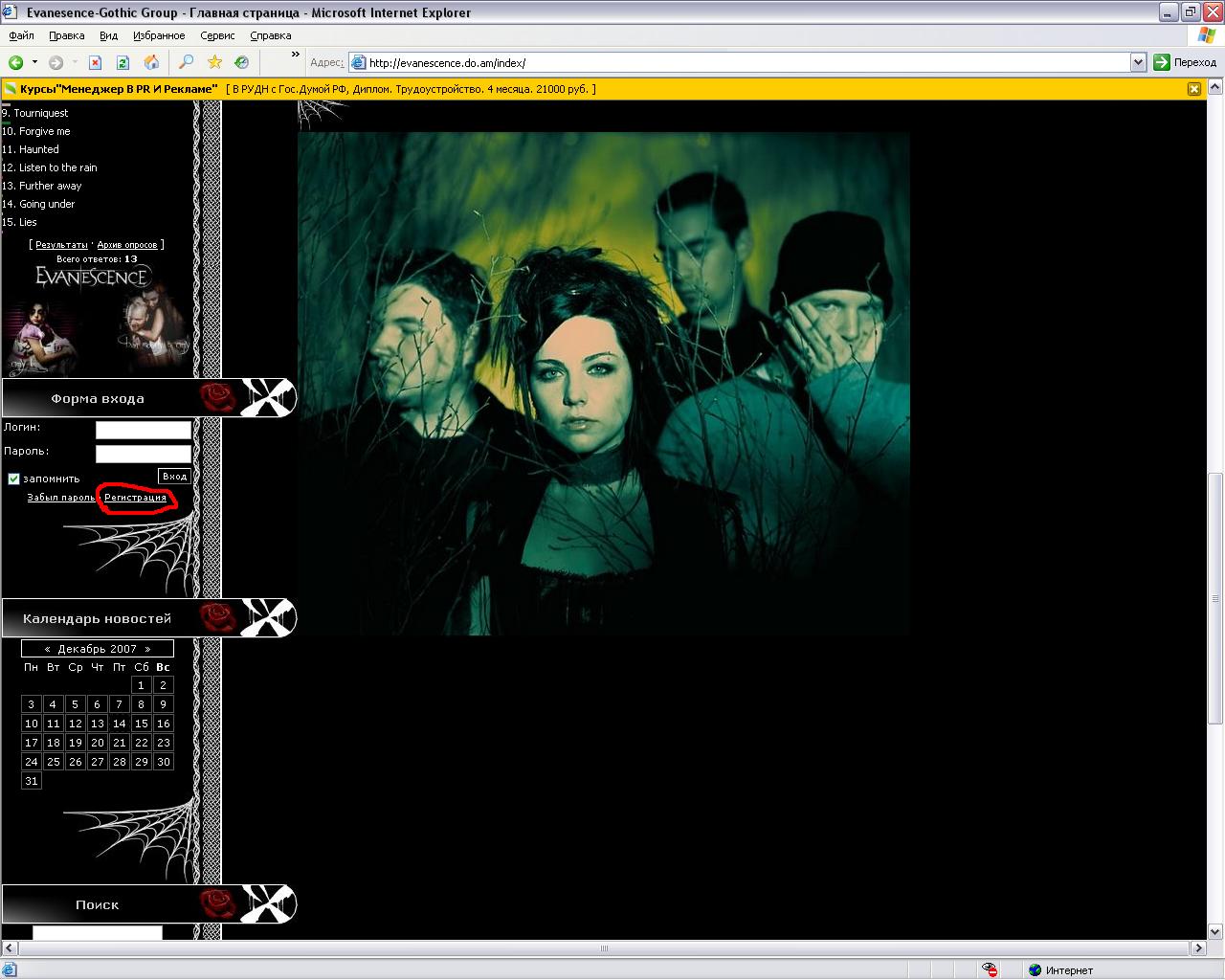Click the Переход go button

[1185, 62]
